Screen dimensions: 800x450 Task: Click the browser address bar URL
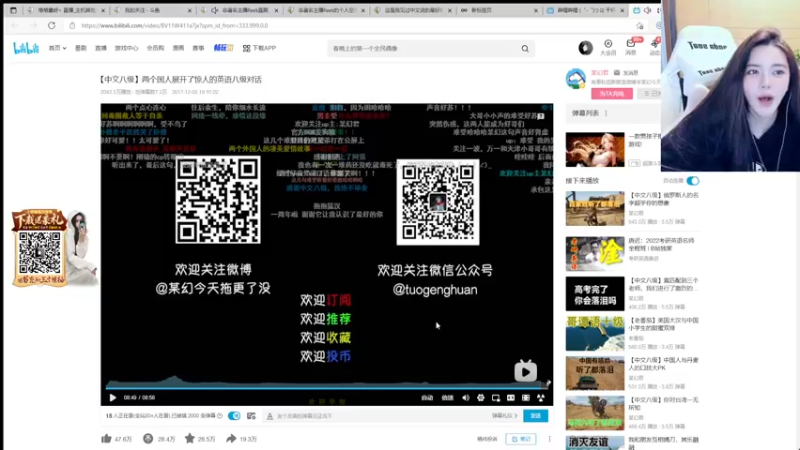pos(174,26)
